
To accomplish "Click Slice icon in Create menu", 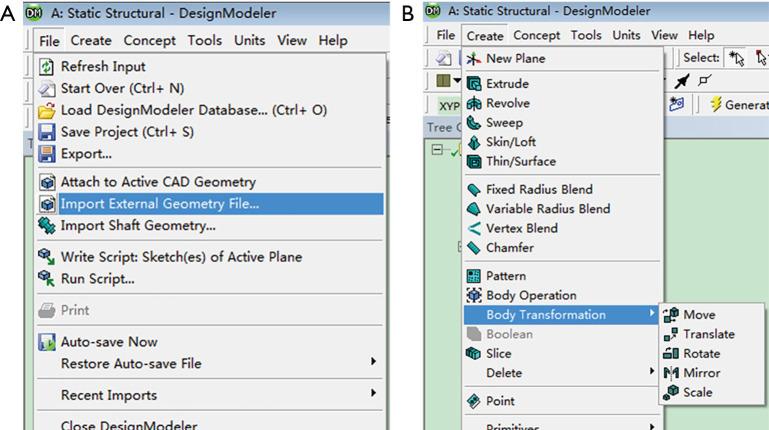I will pyautogui.click(x=474, y=354).
